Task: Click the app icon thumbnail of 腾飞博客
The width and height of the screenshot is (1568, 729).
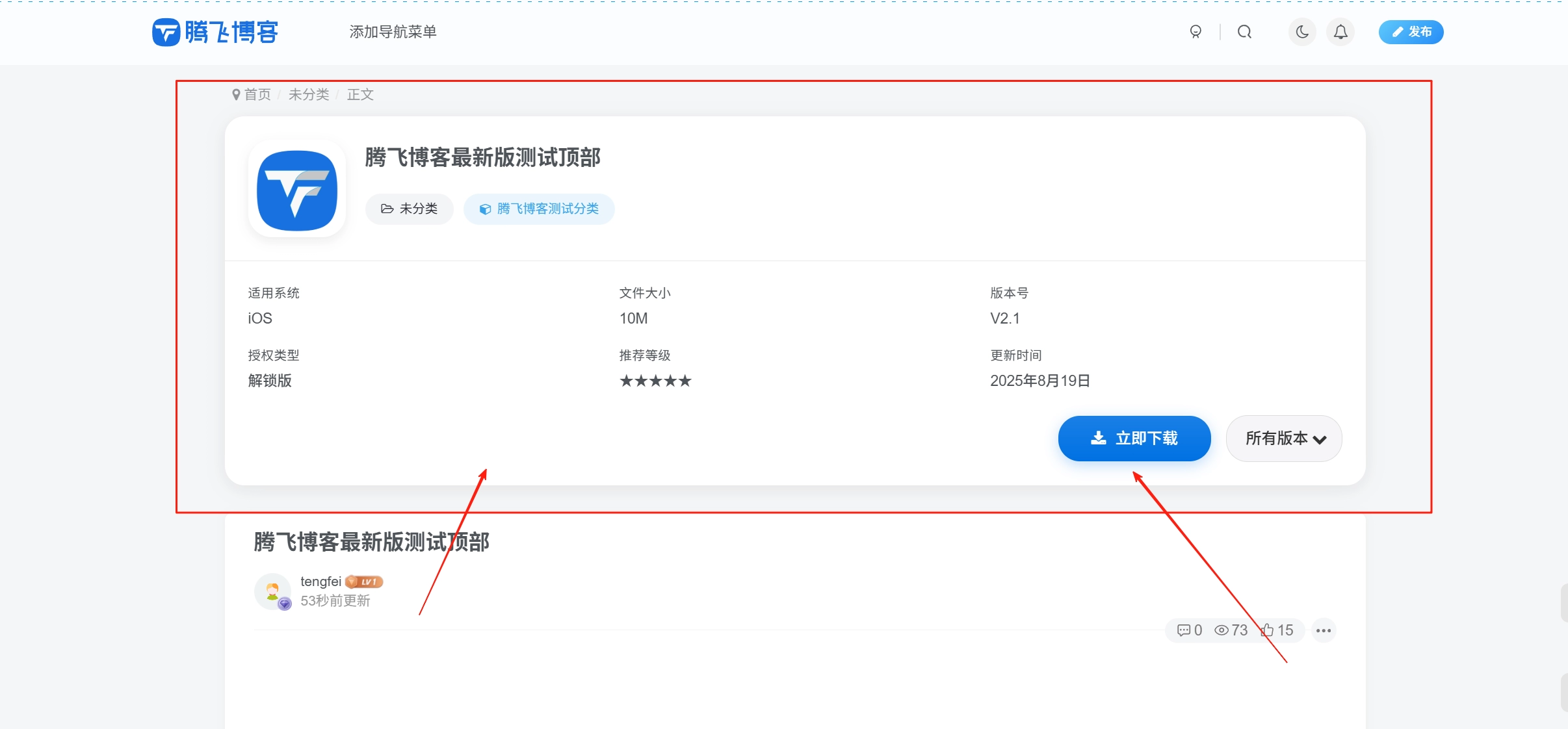Action: point(296,189)
